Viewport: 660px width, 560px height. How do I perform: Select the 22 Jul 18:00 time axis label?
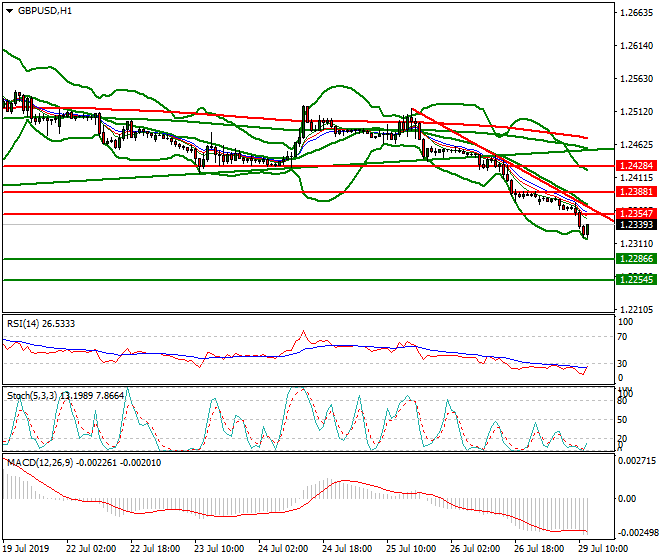click(x=155, y=549)
